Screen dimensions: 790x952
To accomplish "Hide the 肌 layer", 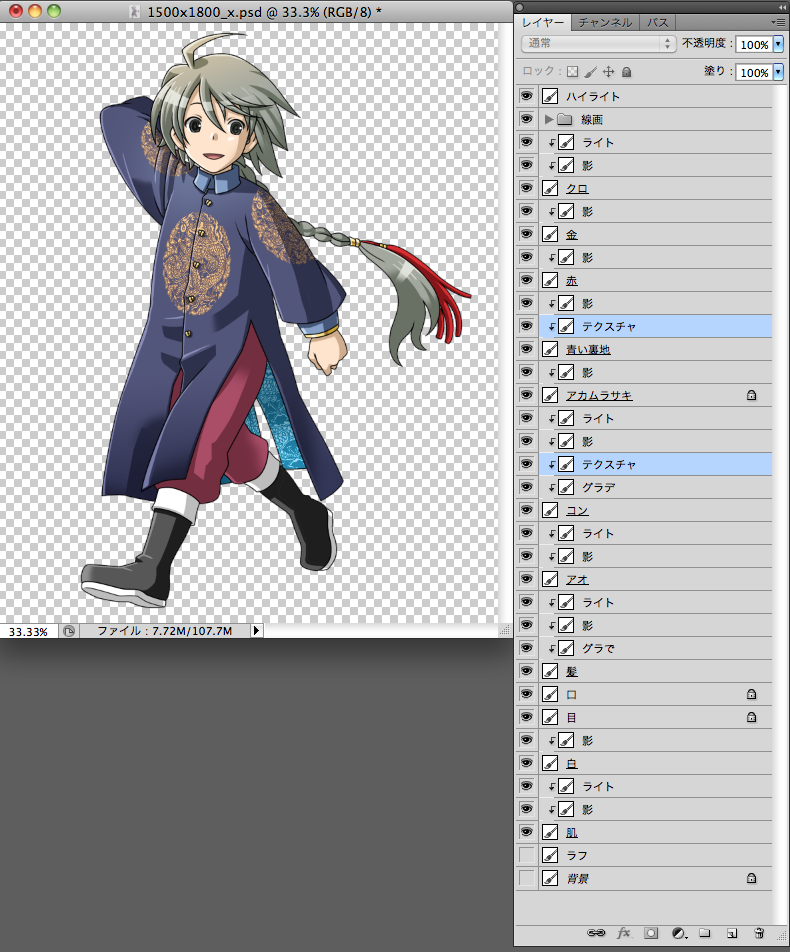I will coord(526,832).
